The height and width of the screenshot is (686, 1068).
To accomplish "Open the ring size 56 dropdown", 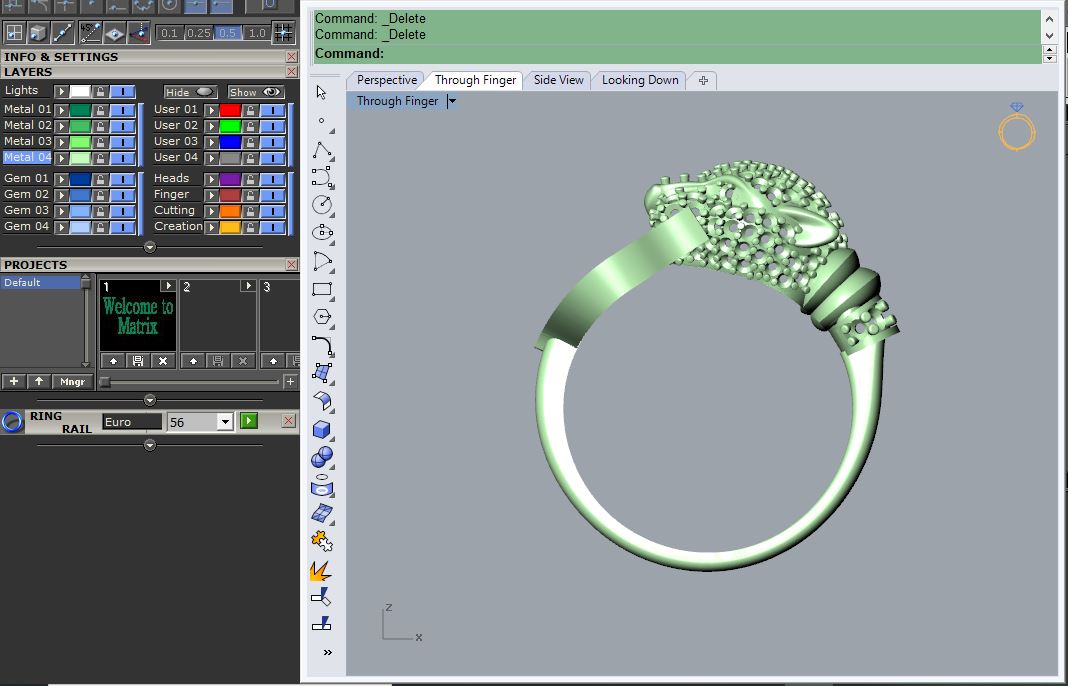I will pyautogui.click(x=227, y=421).
